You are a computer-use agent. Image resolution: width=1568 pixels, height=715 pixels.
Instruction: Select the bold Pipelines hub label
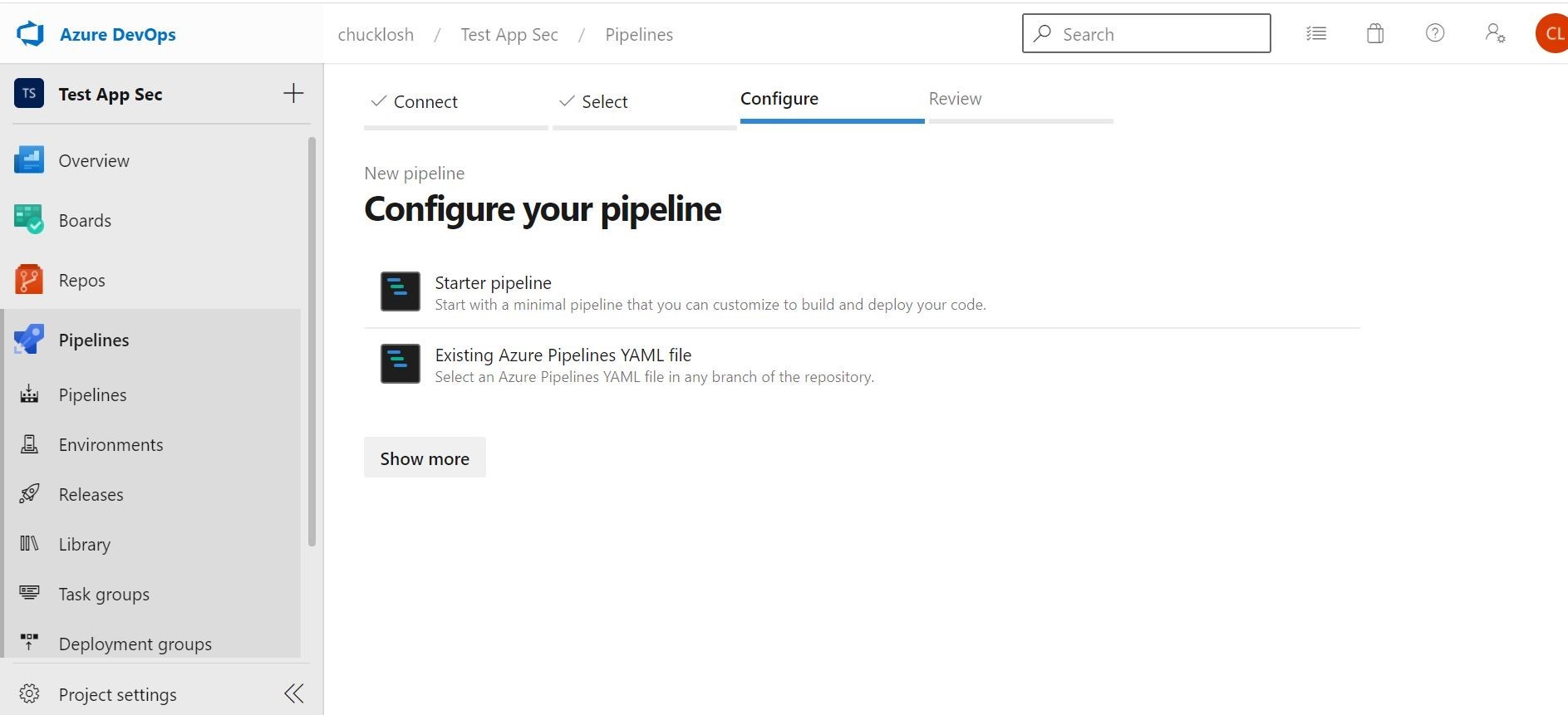click(94, 340)
